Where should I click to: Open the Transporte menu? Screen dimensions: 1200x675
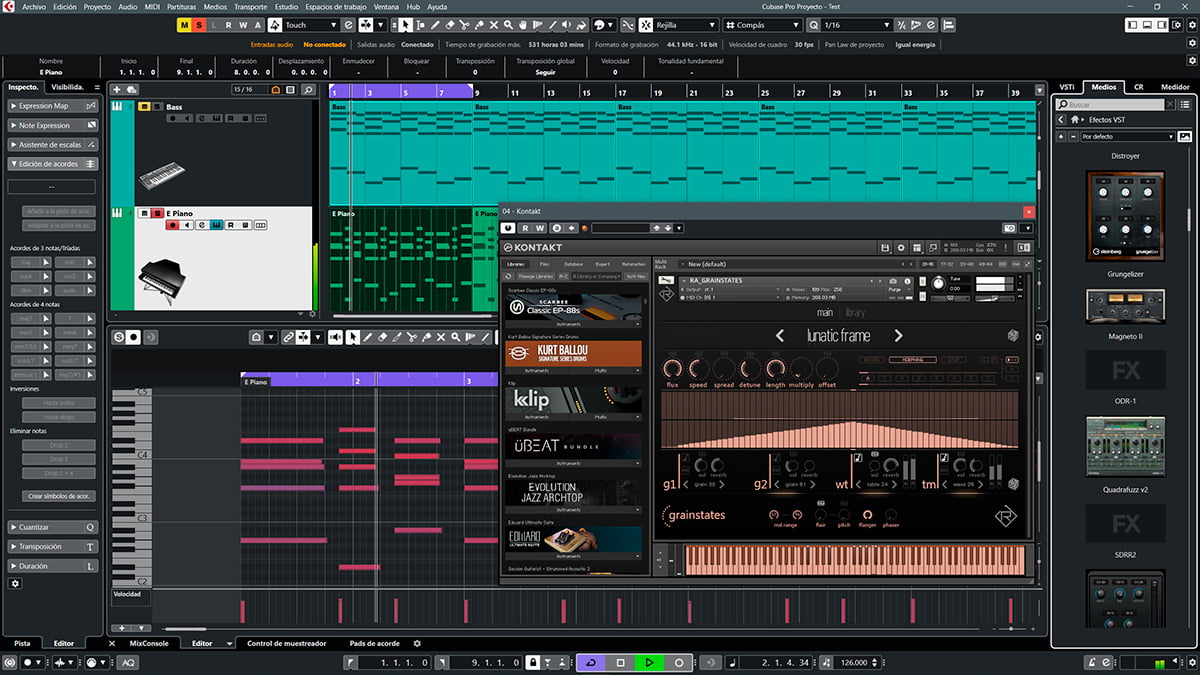(251, 6)
